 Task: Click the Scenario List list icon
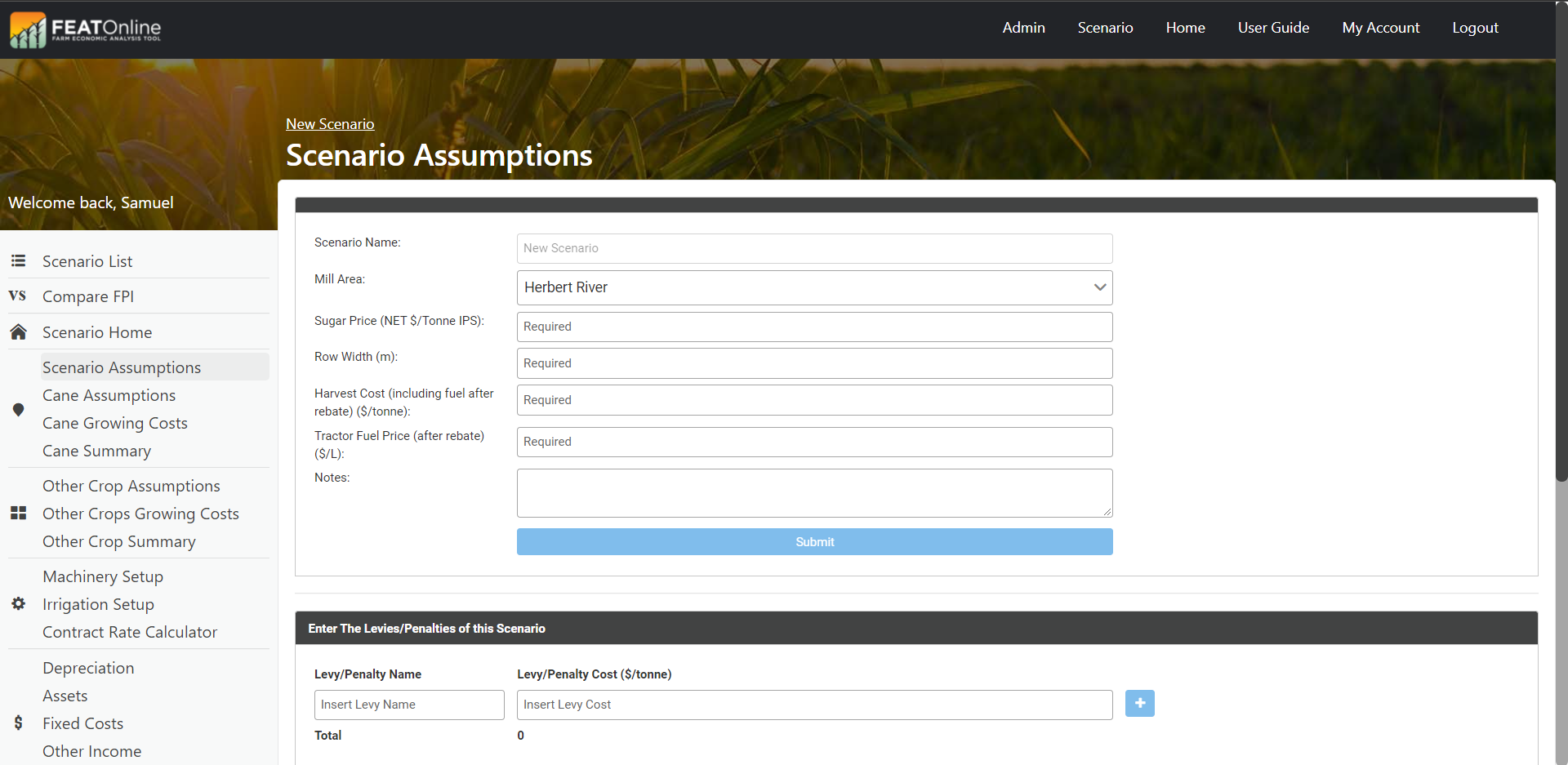(x=18, y=261)
